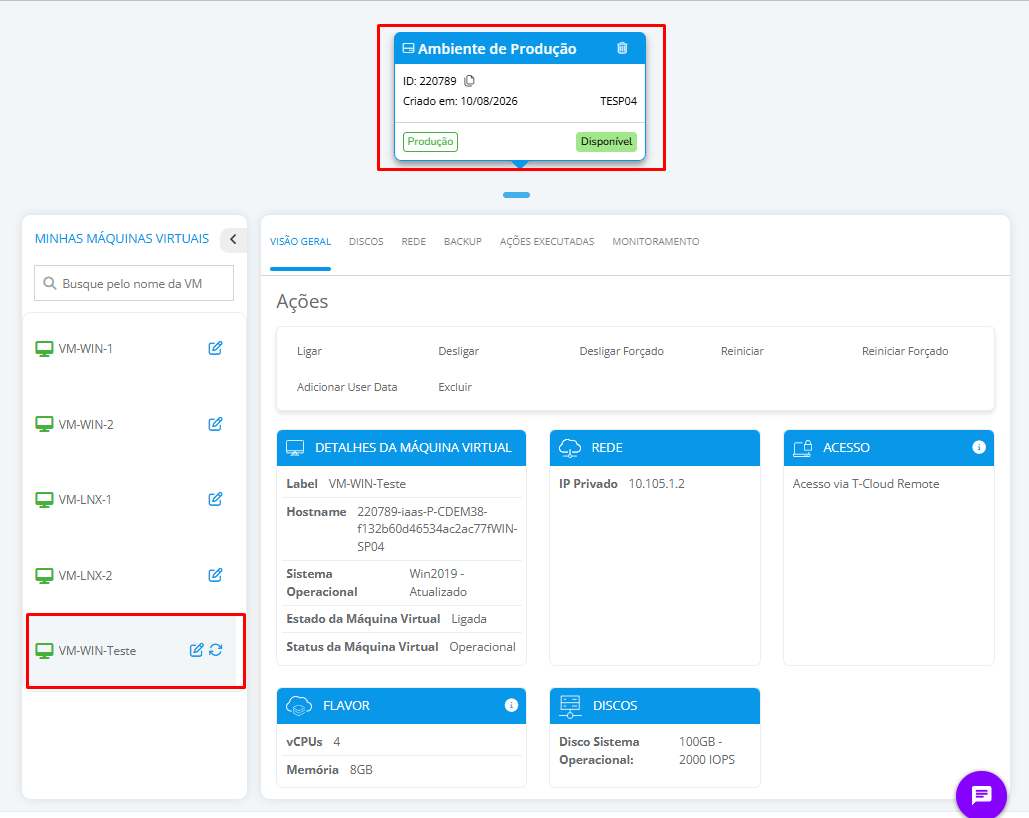The width and height of the screenshot is (1029, 818).
Task: Copy environment ID 220789 icon
Action: coord(469,81)
